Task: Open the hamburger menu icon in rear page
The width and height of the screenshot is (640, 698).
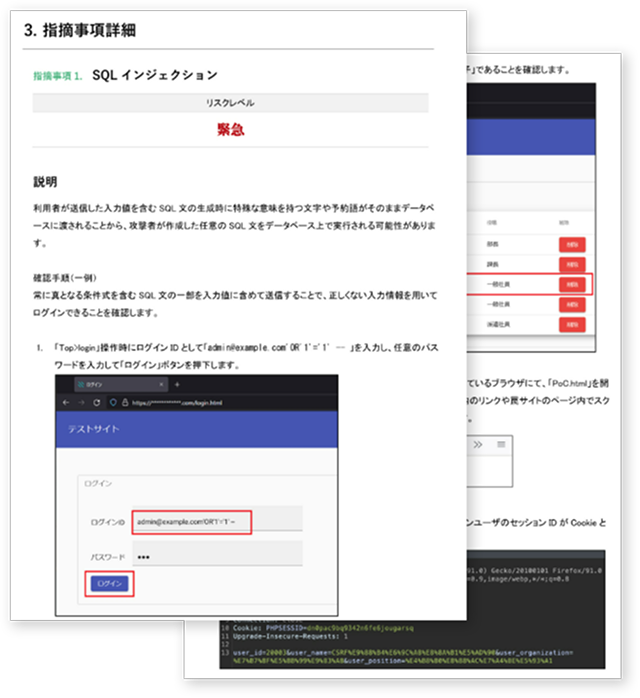Action: 501,443
